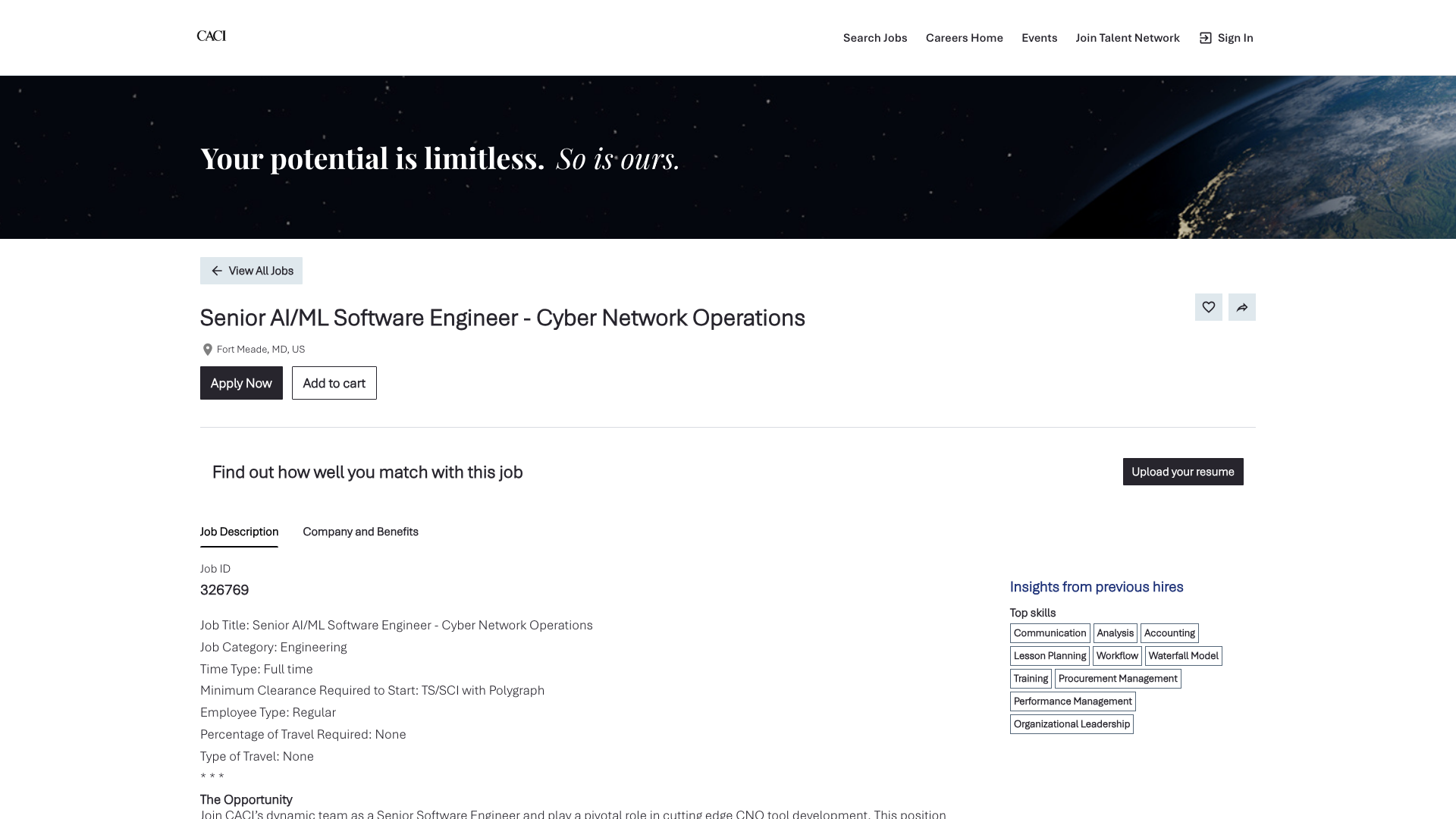
Task: Click 'The Opportunity' section heading
Action: pos(246,800)
